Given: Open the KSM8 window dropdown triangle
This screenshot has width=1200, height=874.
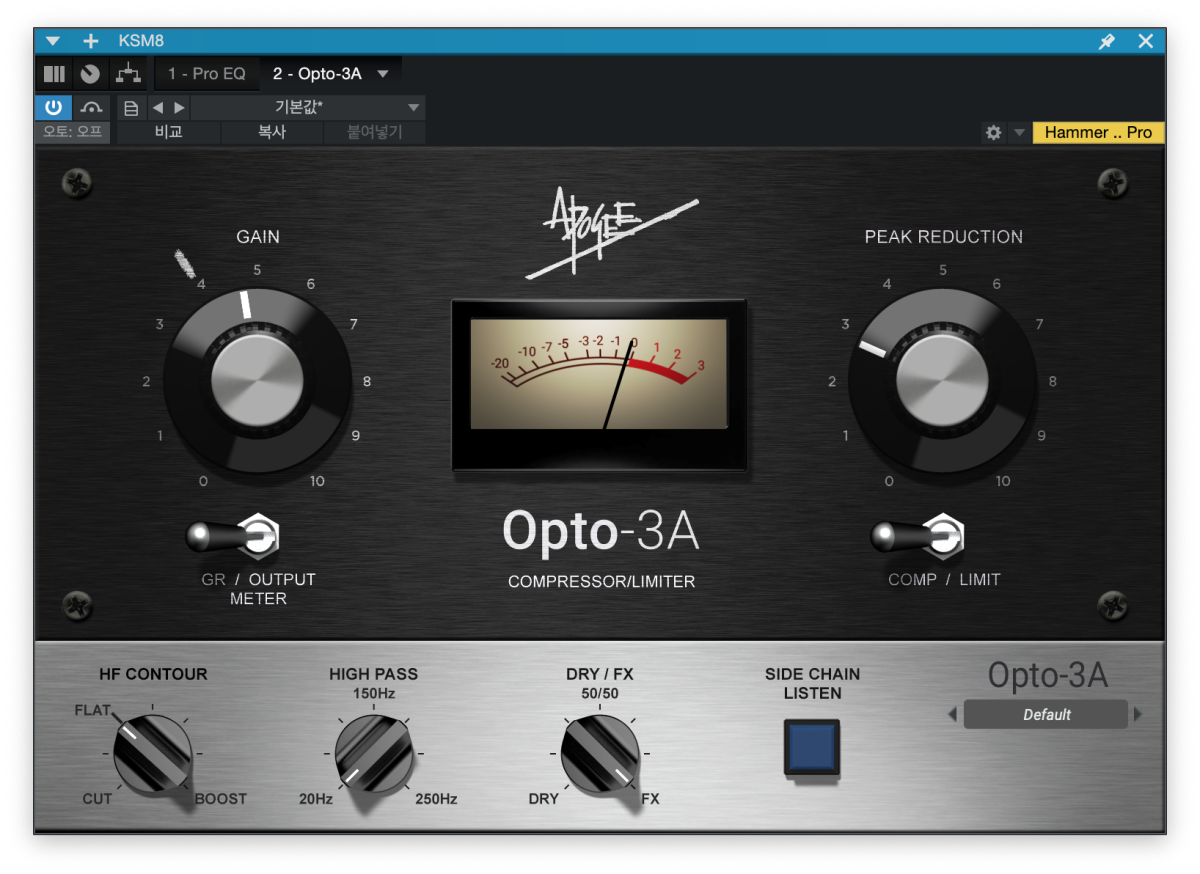Looking at the screenshot, I should [x=53, y=41].
